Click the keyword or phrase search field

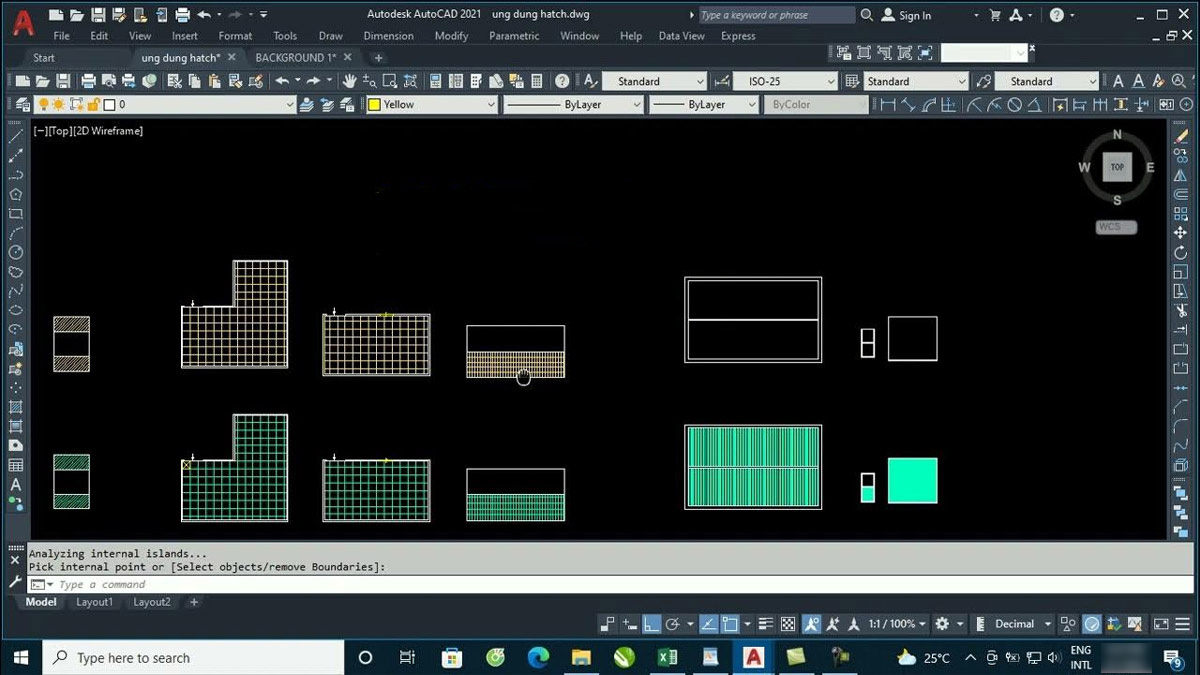click(777, 15)
